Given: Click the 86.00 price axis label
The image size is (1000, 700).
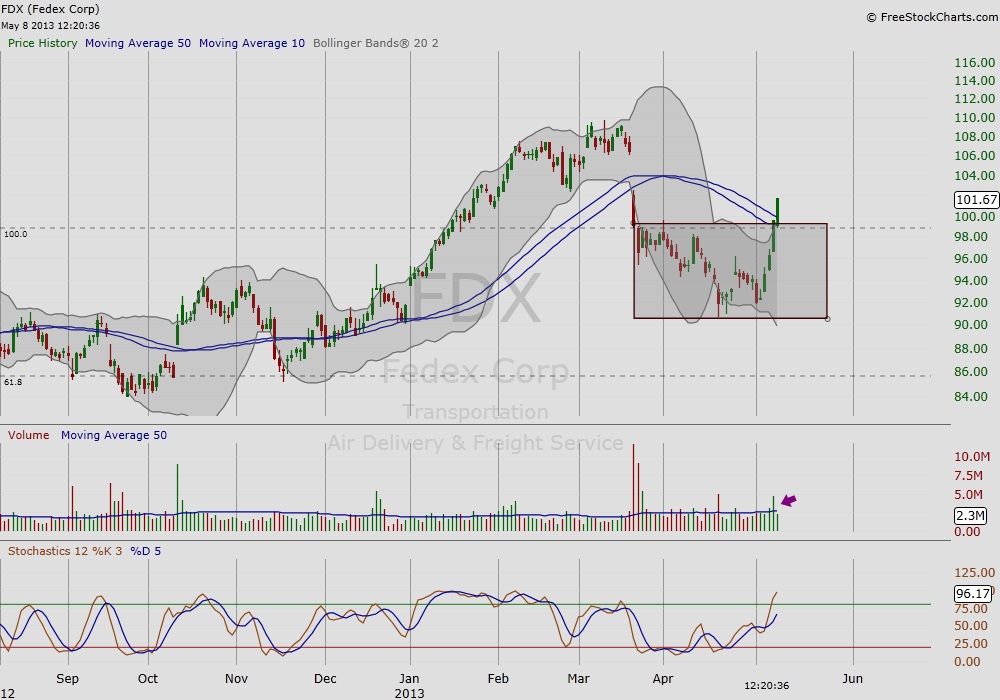Looking at the screenshot, I should (971, 372).
